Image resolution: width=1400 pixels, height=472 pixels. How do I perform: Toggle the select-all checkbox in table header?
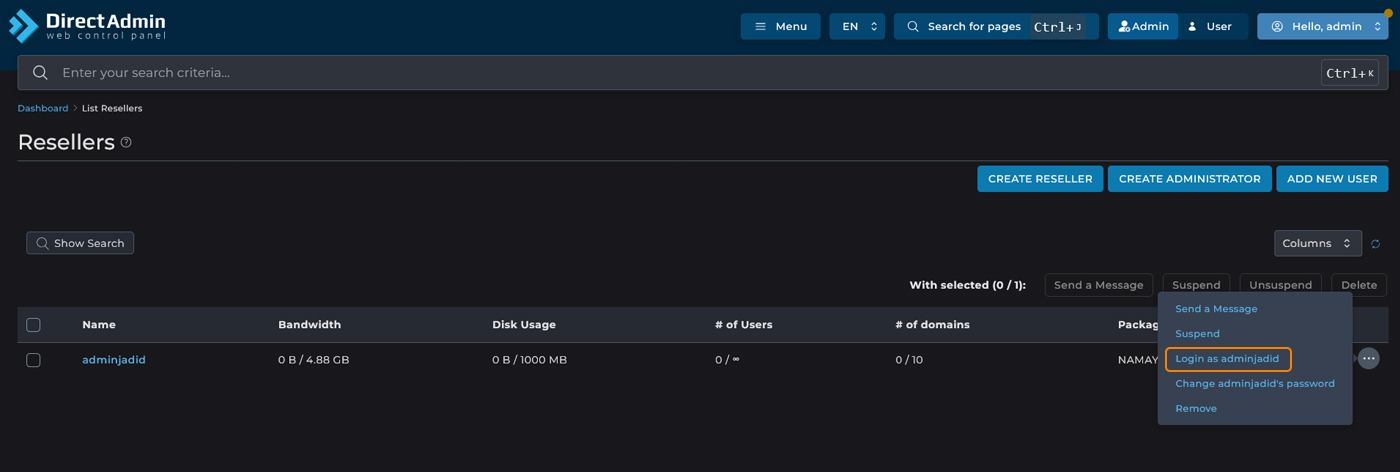[x=33, y=325]
